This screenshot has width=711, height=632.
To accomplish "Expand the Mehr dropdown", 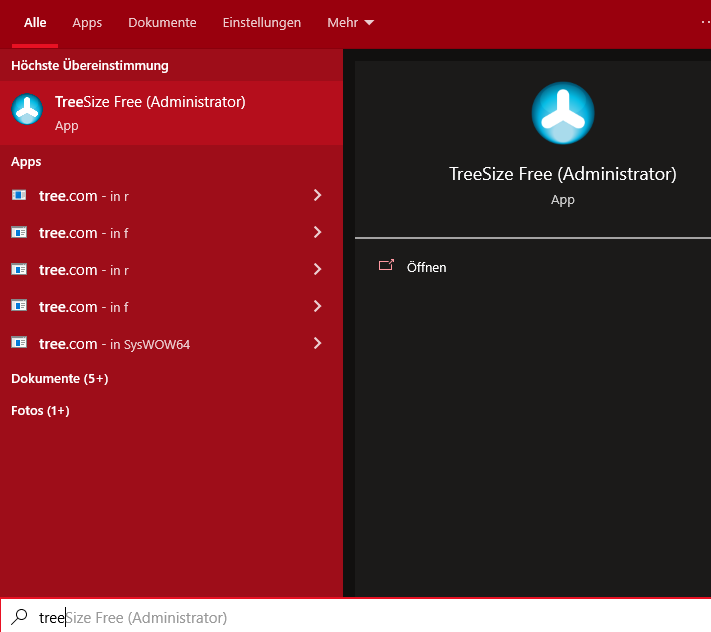I will coord(350,23).
